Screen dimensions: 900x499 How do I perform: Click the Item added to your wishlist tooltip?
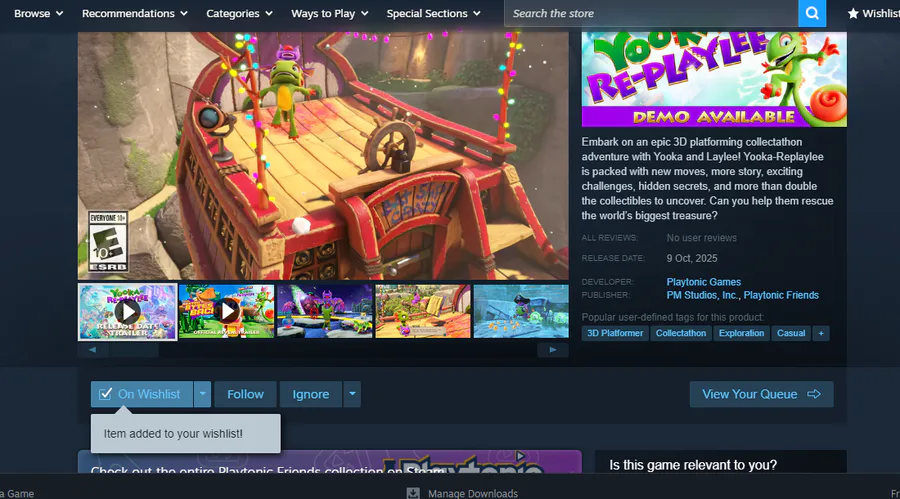tap(185, 434)
